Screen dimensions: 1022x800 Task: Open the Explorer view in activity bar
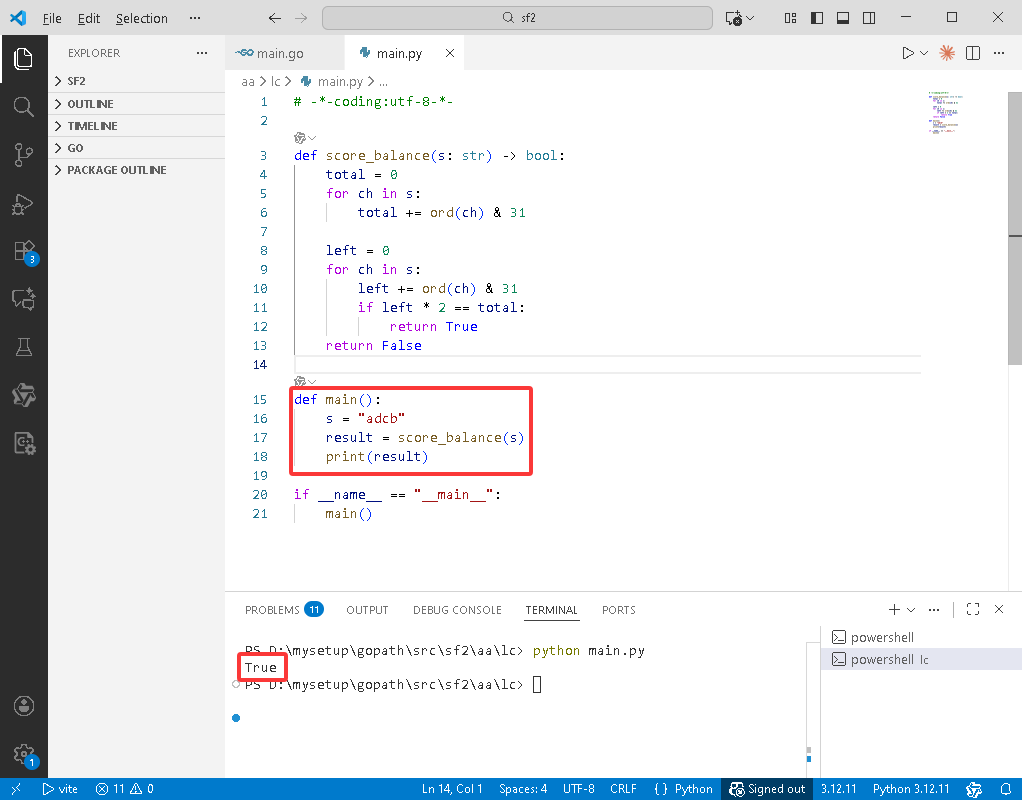coord(23,59)
